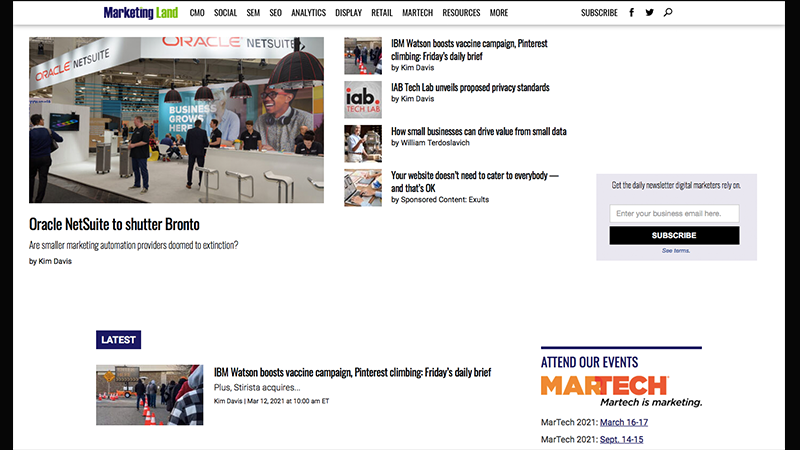Open the site search magnifier icon
The width and height of the screenshot is (800, 450).
668,13
